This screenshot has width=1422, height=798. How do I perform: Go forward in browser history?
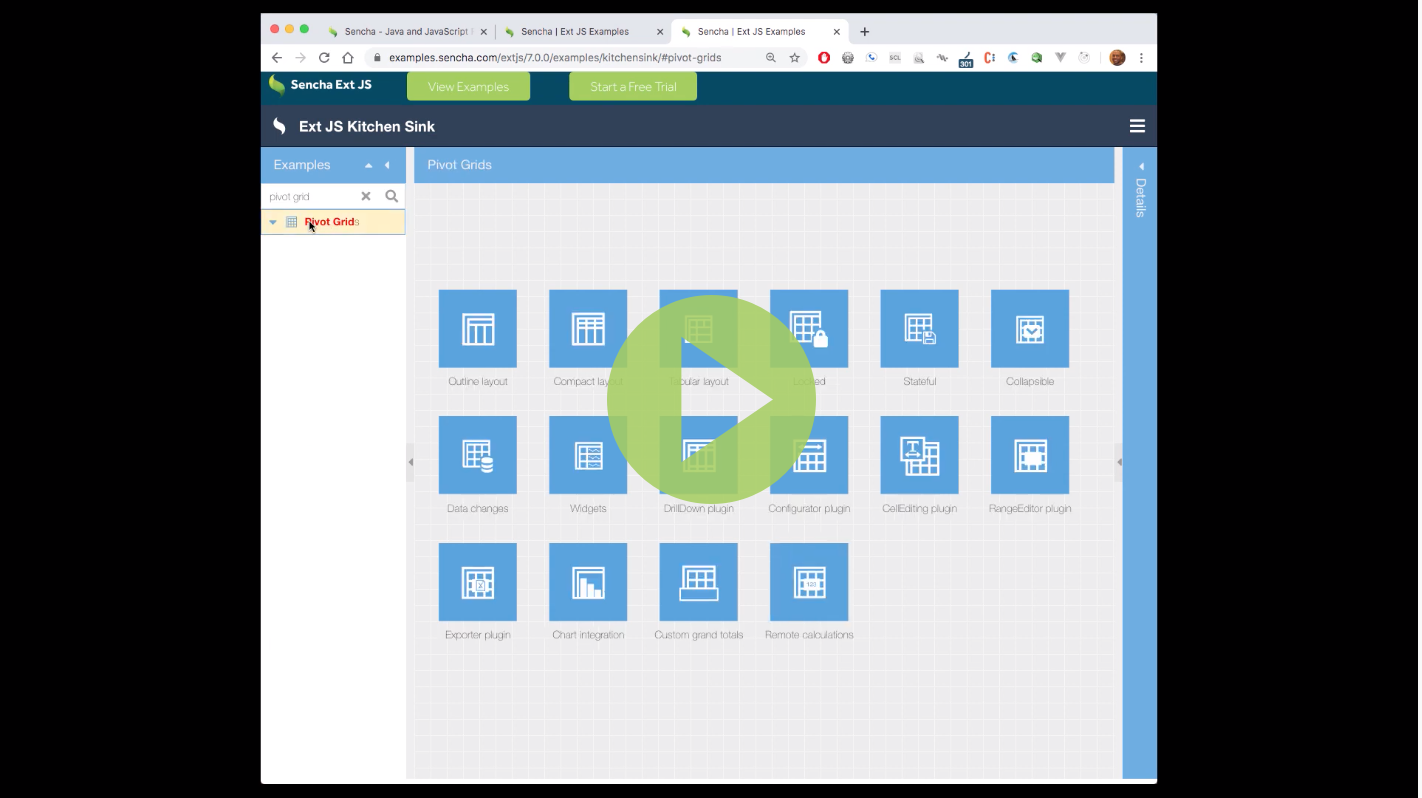tap(300, 58)
